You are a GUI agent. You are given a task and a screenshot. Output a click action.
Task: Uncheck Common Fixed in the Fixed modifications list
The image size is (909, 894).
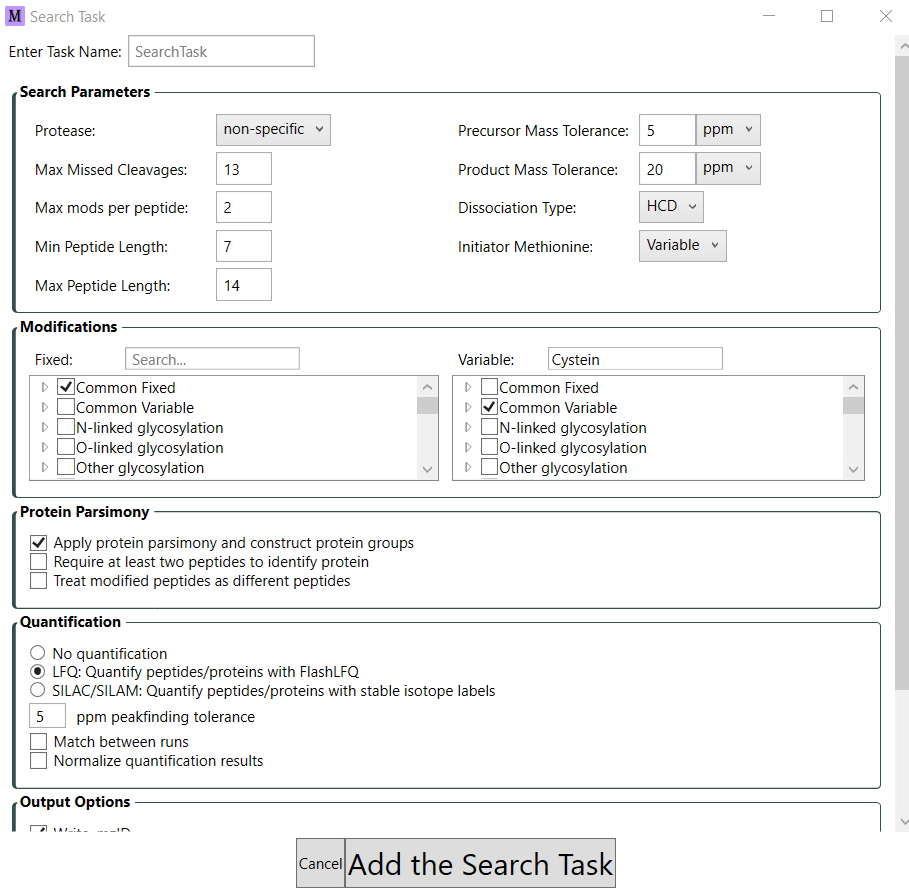(65, 387)
